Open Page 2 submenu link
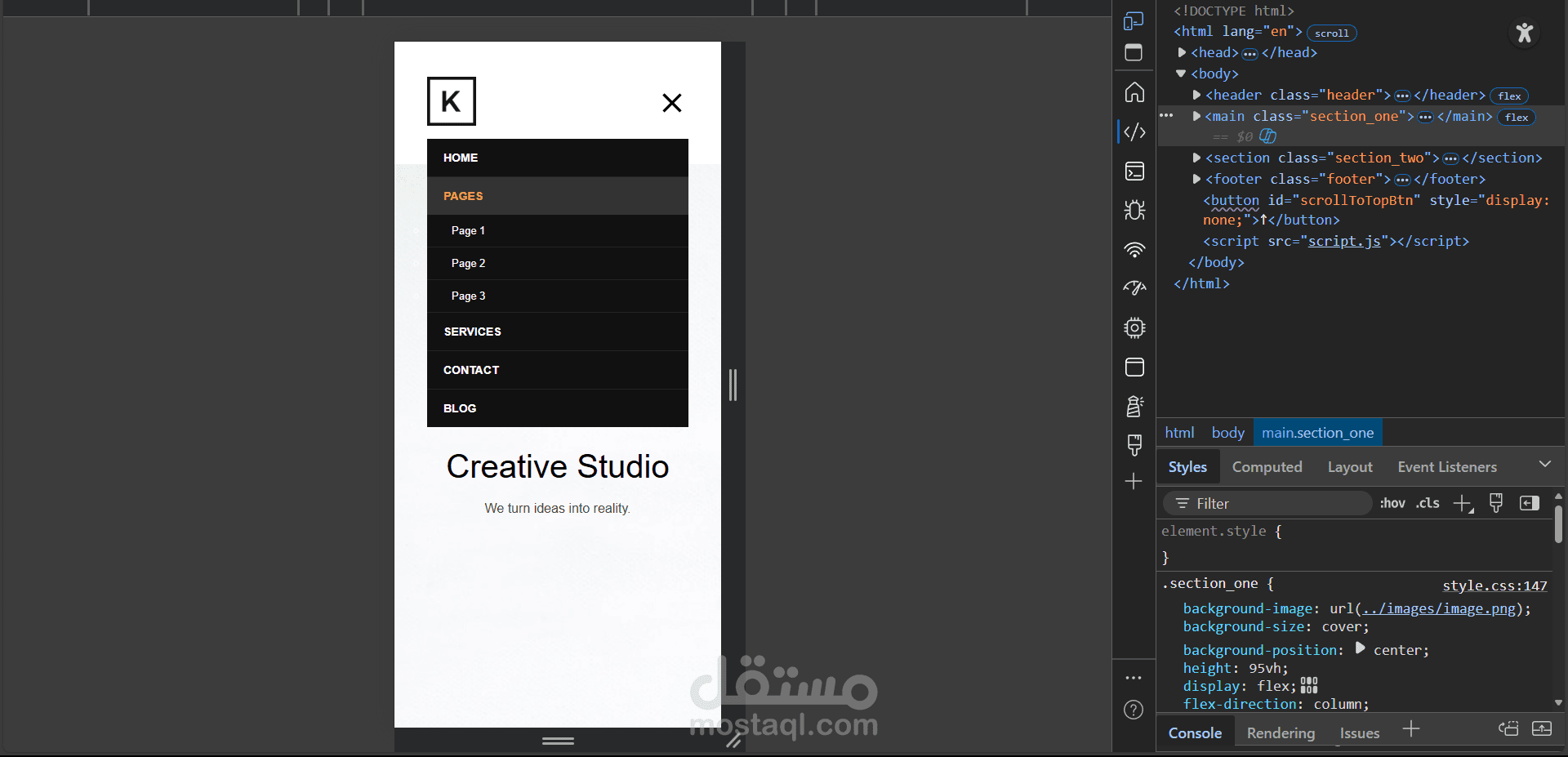This screenshot has width=1568, height=757. pos(558,263)
